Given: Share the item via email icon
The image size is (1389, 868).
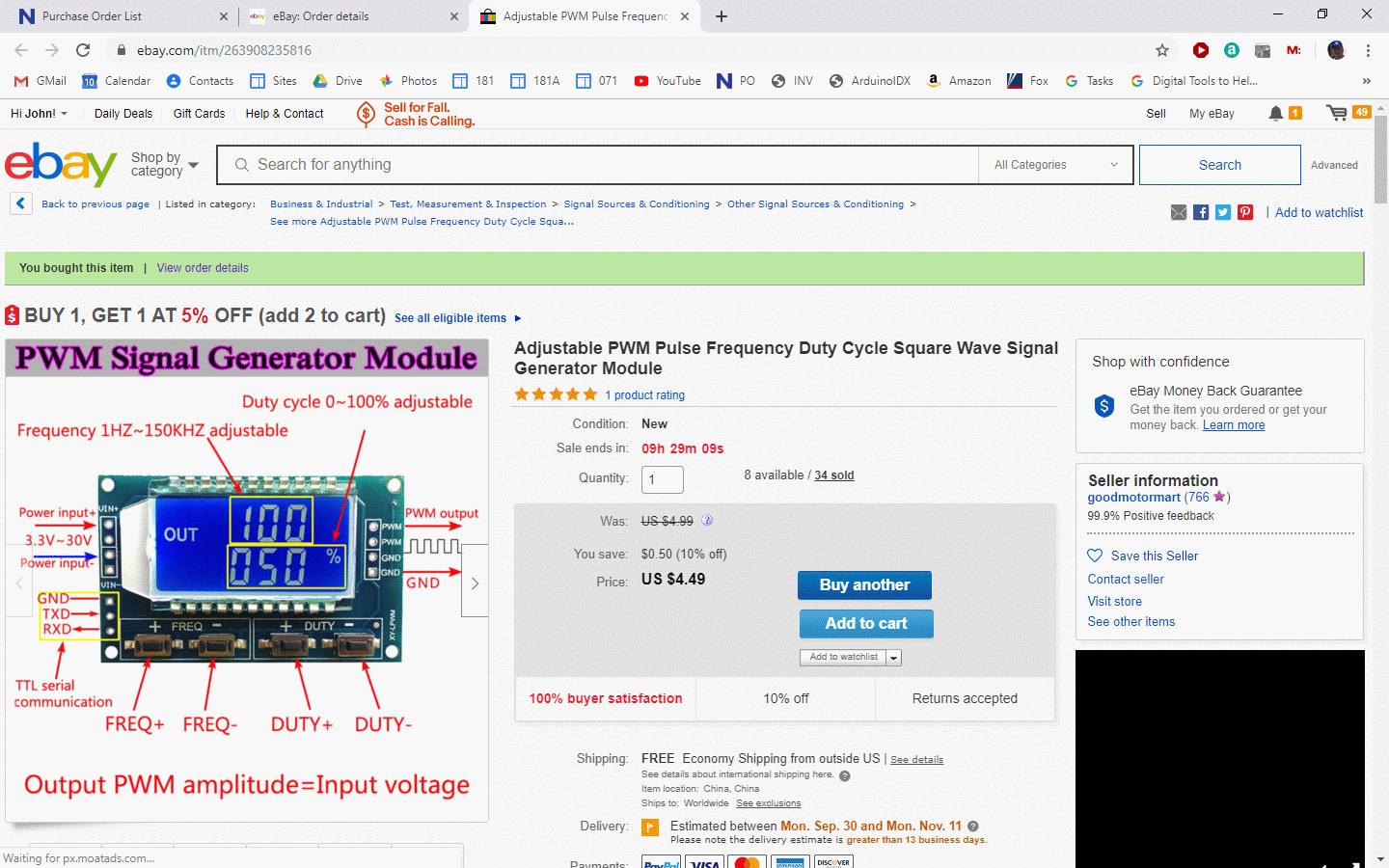Looking at the screenshot, I should 1179,212.
